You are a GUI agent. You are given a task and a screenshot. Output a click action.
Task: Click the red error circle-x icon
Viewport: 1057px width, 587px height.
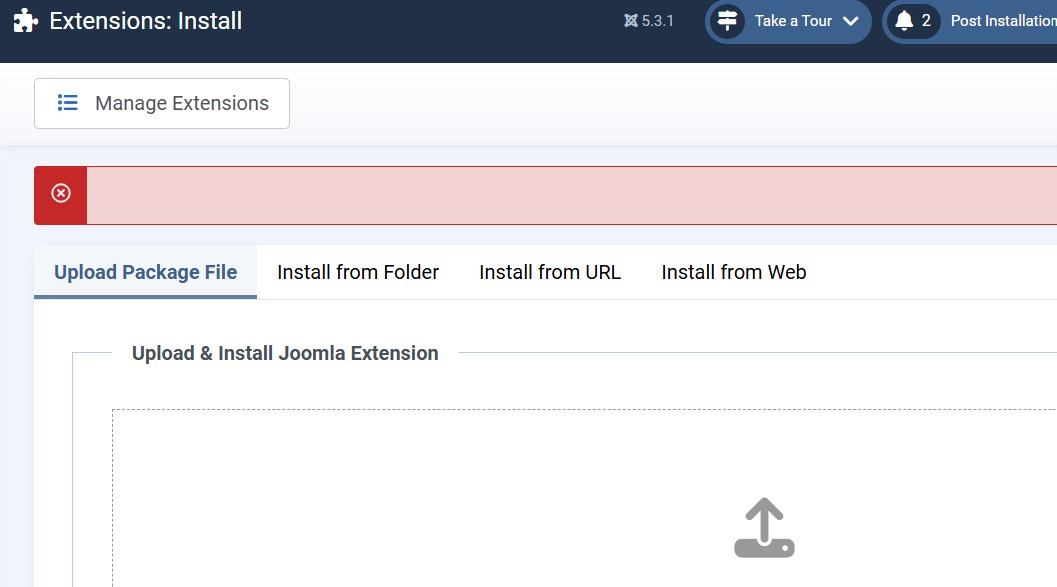click(61, 193)
